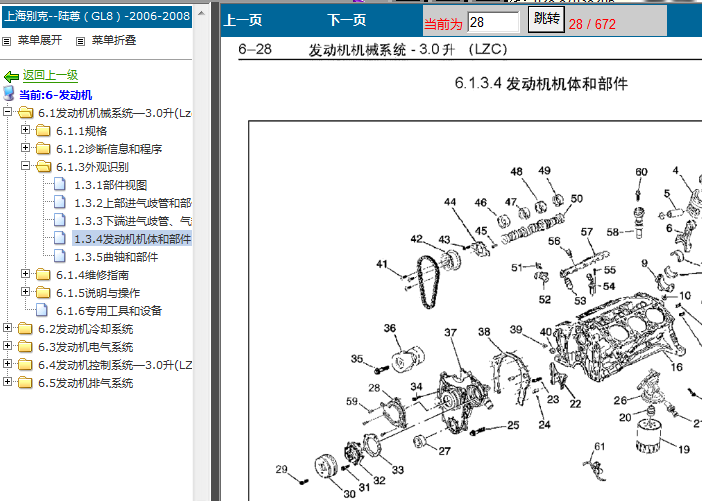
Task: Click the computer icon beside 当前:6-发动机
Action: [9, 94]
